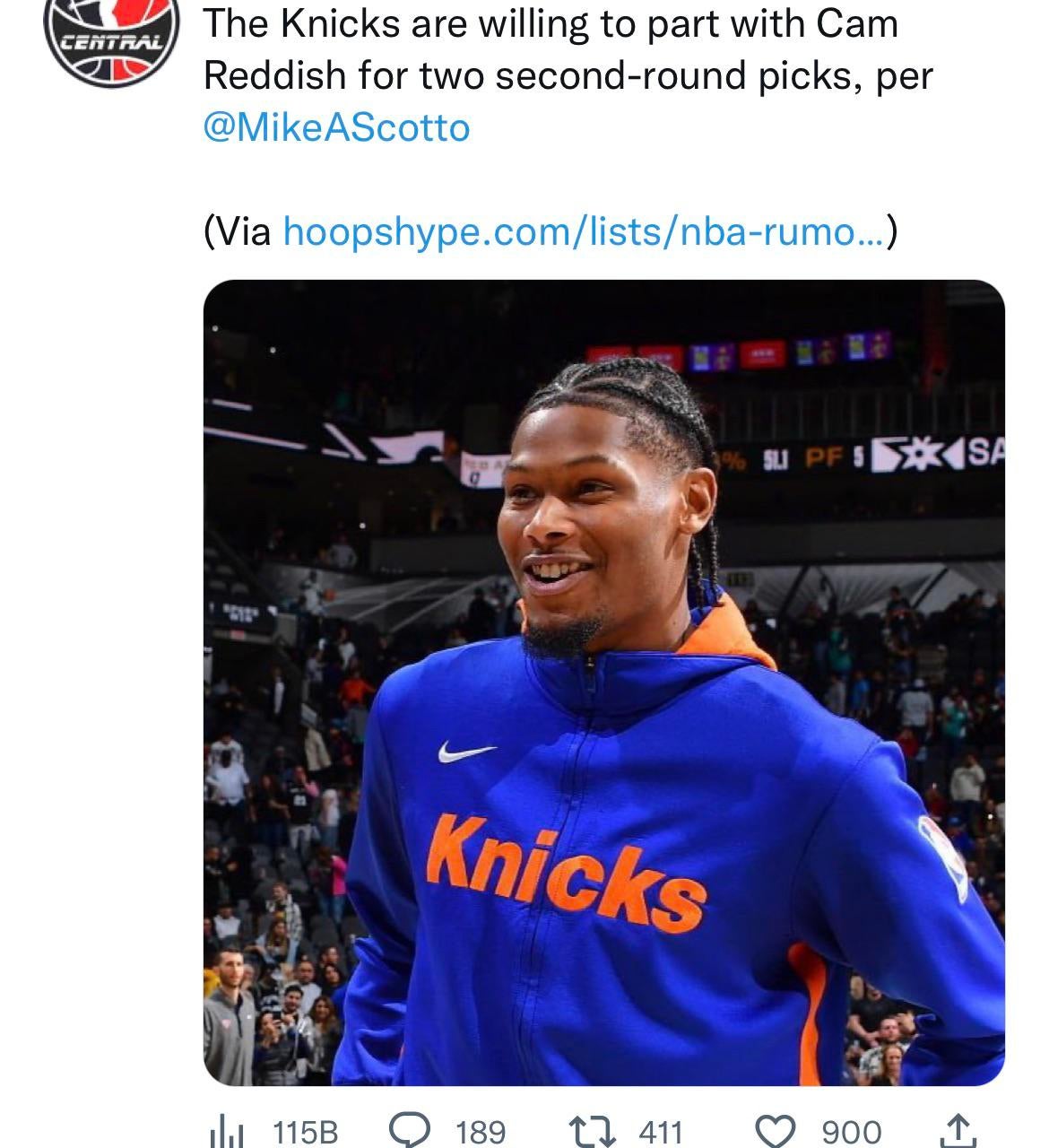The image size is (1049, 1148).
Task: Open the @MikeAScotto mention
Action: (336, 127)
